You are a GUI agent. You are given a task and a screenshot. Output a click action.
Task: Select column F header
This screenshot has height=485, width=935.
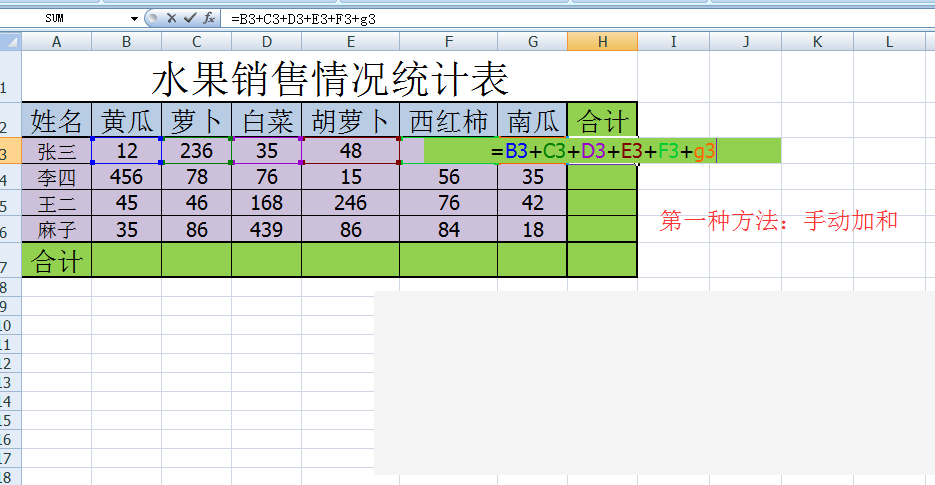[x=448, y=42]
